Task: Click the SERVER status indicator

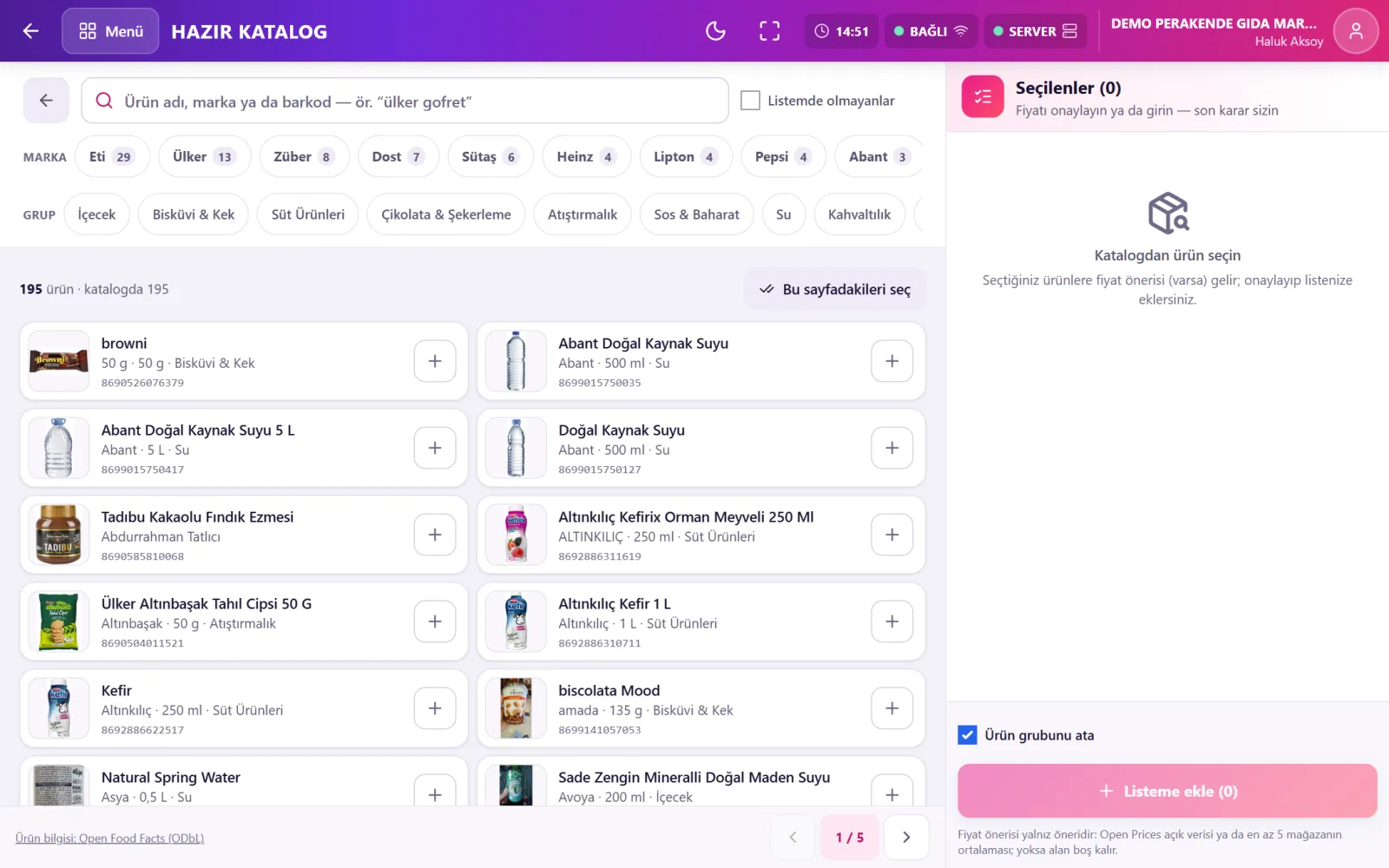Action: coord(1035,31)
